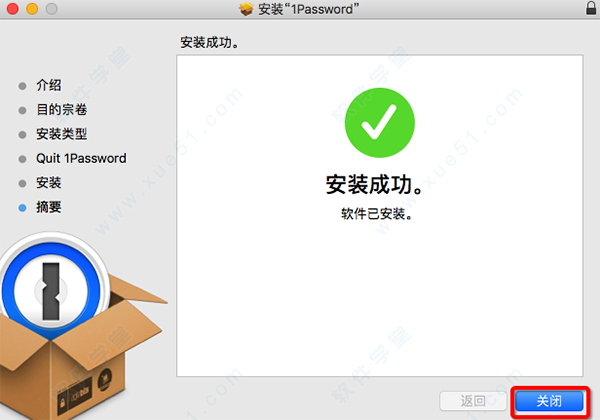Close the installer with red window button
This screenshot has height=420, width=600.
[13, 8]
